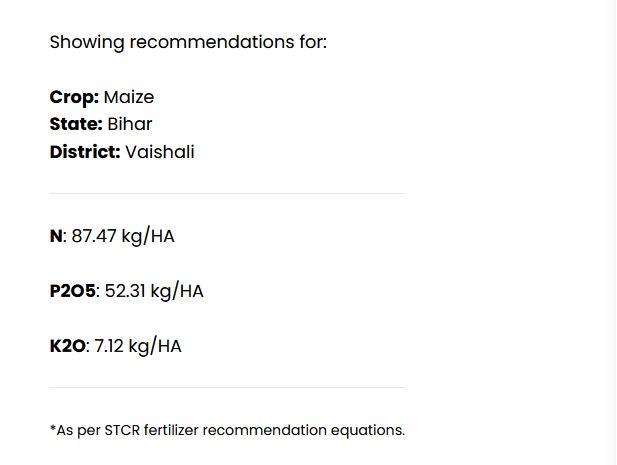Click the word 'STCR' in the footnote
The height and width of the screenshot is (465, 617).
(122, 430)
